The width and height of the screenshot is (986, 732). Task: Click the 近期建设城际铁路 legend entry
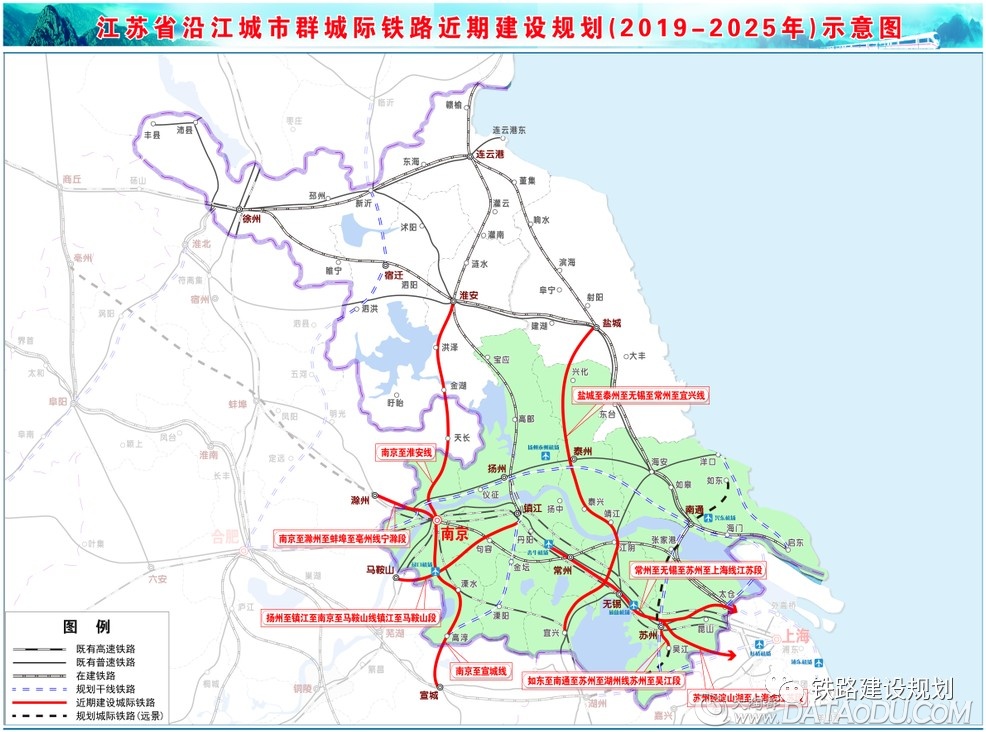click(84, 702)
